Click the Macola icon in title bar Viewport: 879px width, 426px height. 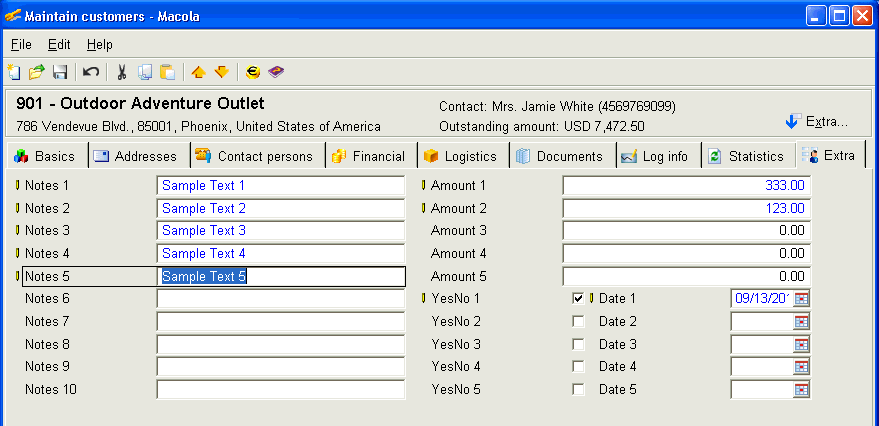pyautogui.click(x=13, y=16)
